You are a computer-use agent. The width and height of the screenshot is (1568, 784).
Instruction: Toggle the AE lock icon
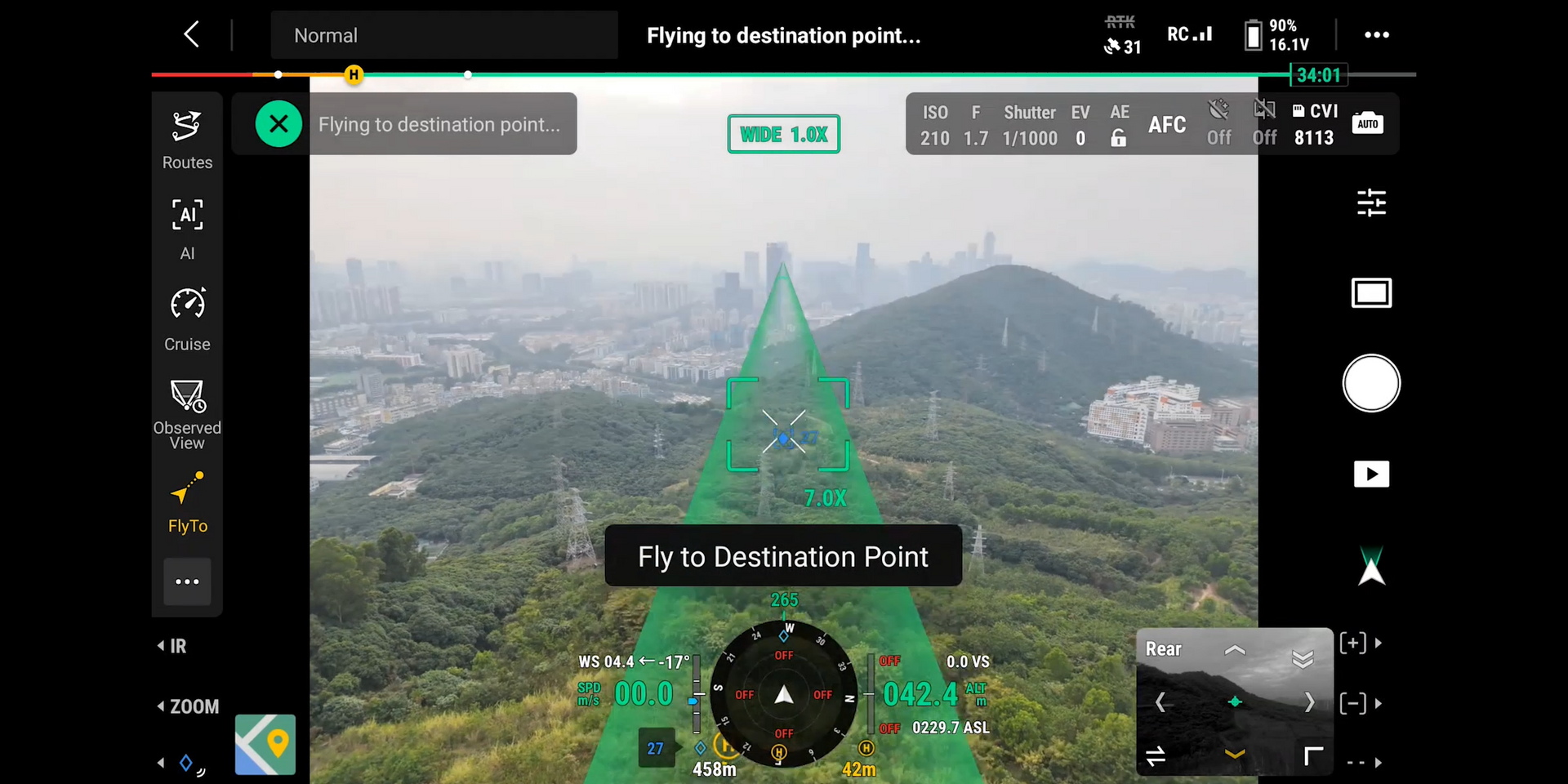[1119, 138]
